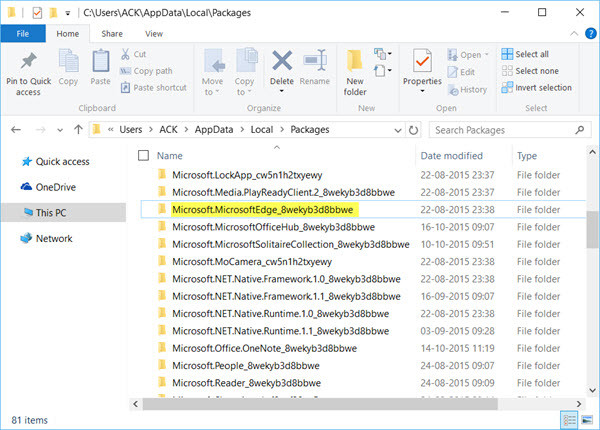The height and width of the screenshot is (430, 600).
Task: Open the Easy access dropdown
Action: pyautogui.click(x=383, y=71)
